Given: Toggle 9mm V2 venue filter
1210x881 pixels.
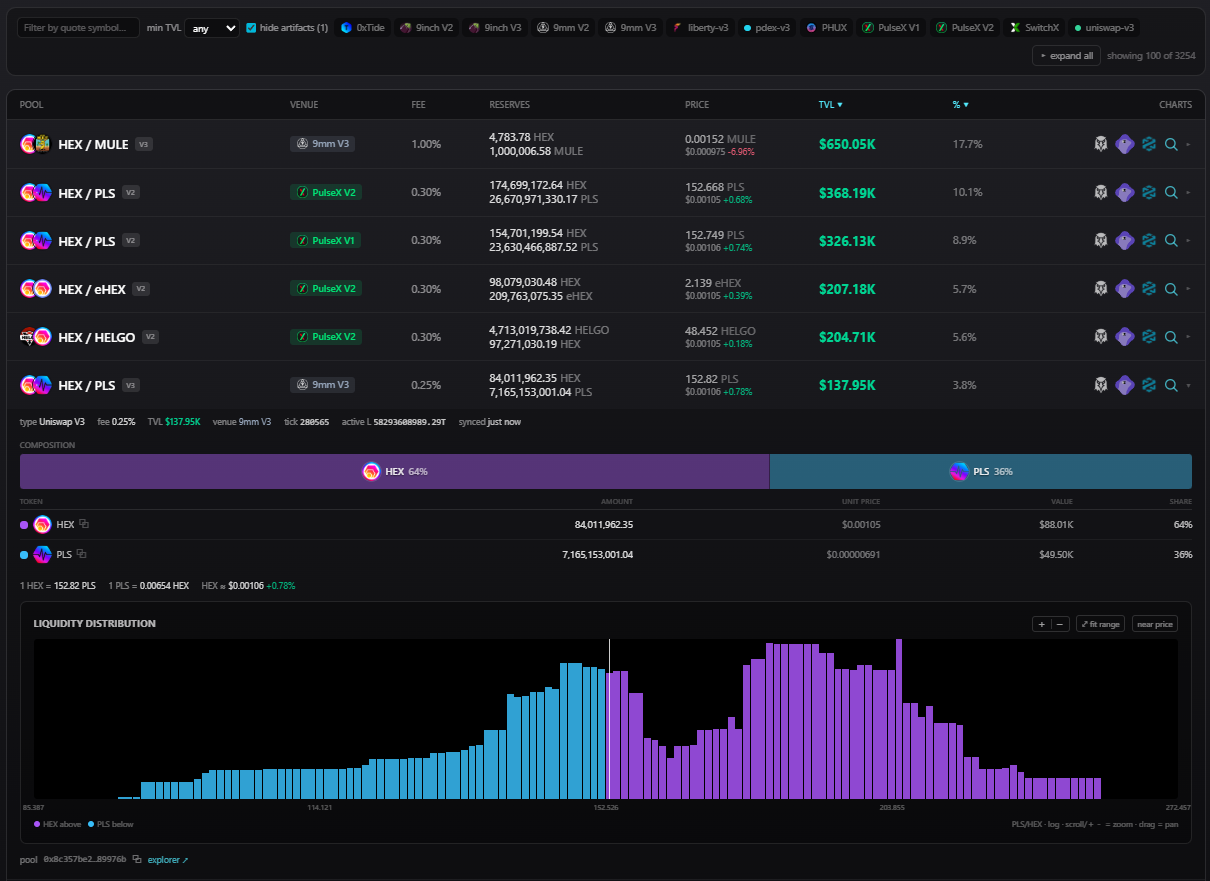Looking at the screenshot, I should [x=563, y=28].
